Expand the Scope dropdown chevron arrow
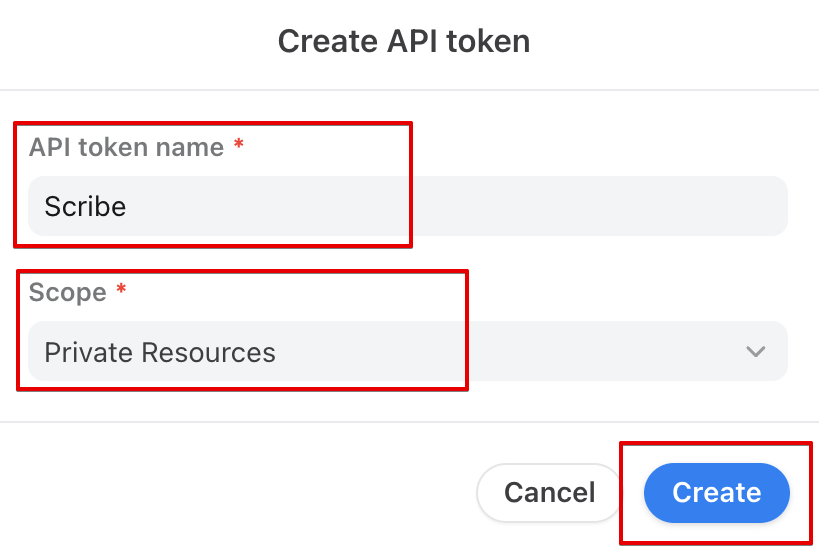This screenshot has width=819, height=550. [x=755, y=352]
